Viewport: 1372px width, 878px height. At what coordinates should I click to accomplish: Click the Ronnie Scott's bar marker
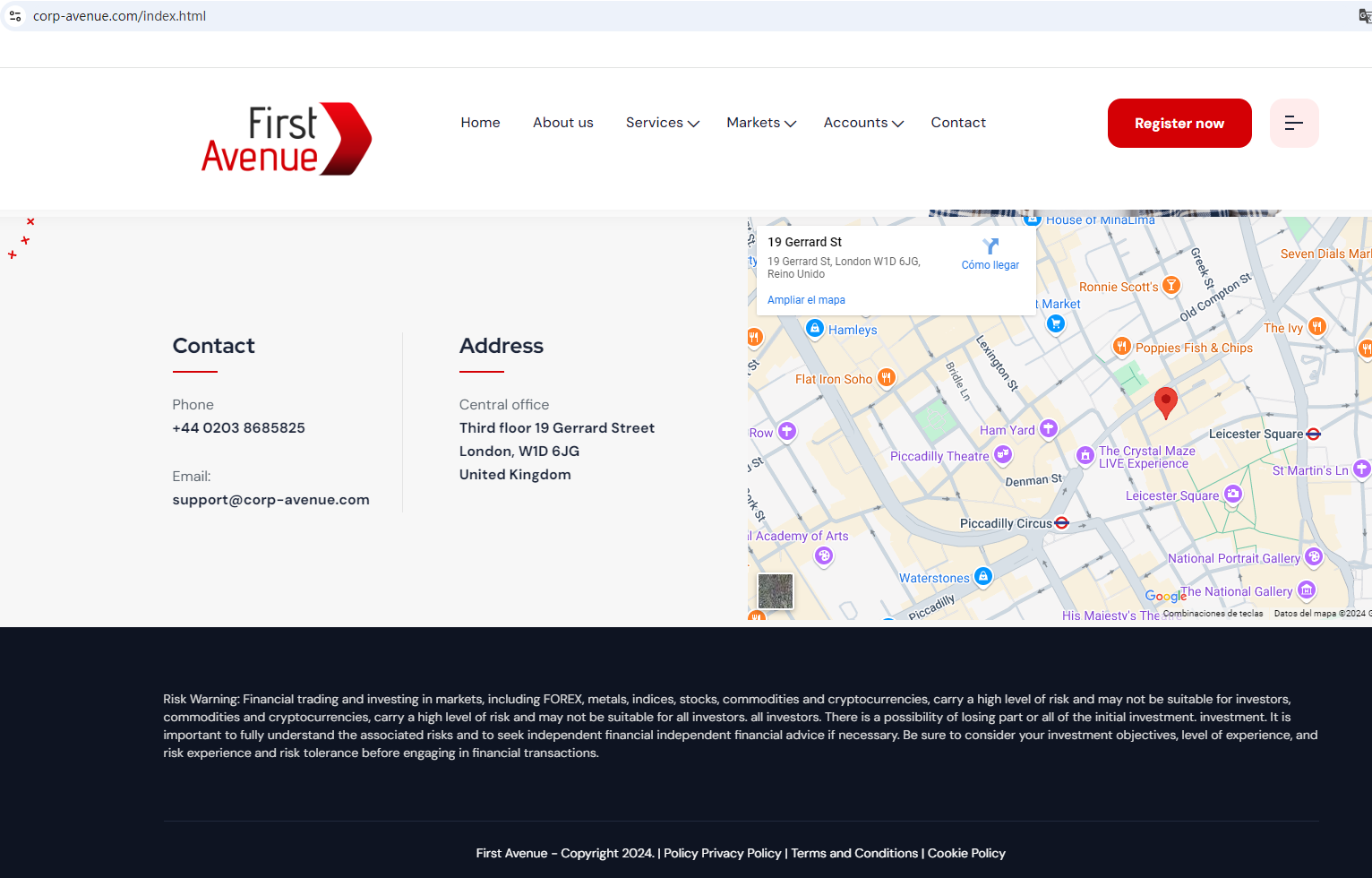point(1170,286)
